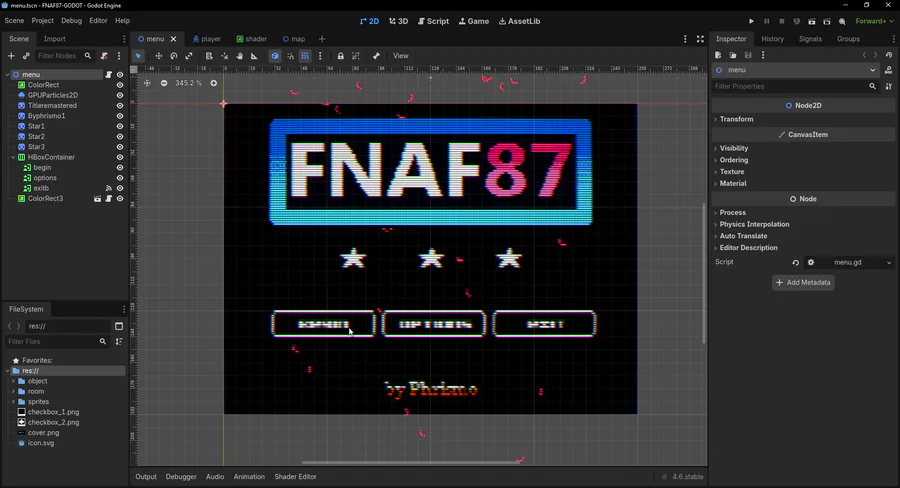
Task: Hide the ColorRect3 node
Action: tap(120, 199)
